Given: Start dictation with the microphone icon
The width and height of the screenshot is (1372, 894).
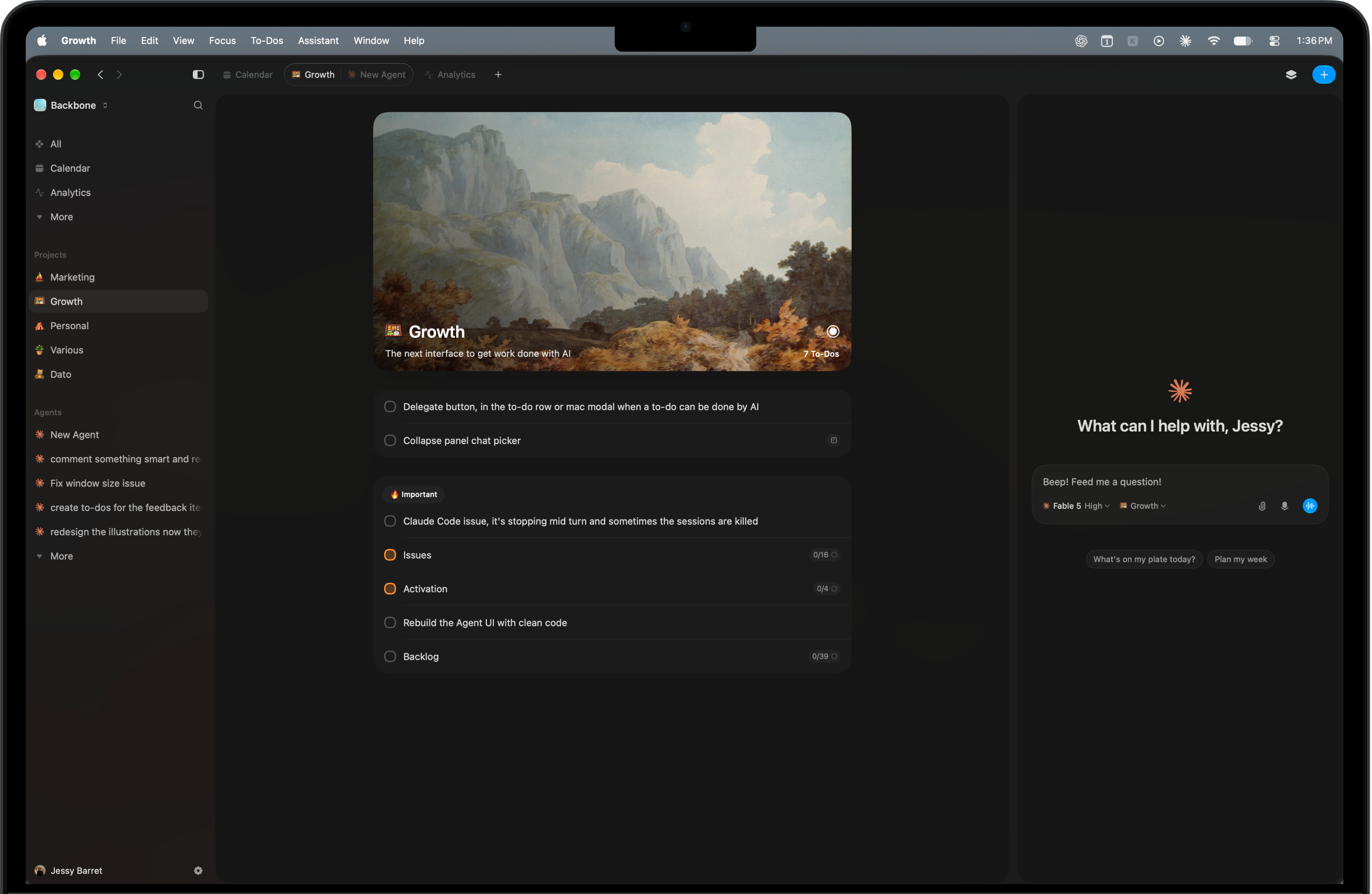Looking at the screenshot, I should 1284,506.
